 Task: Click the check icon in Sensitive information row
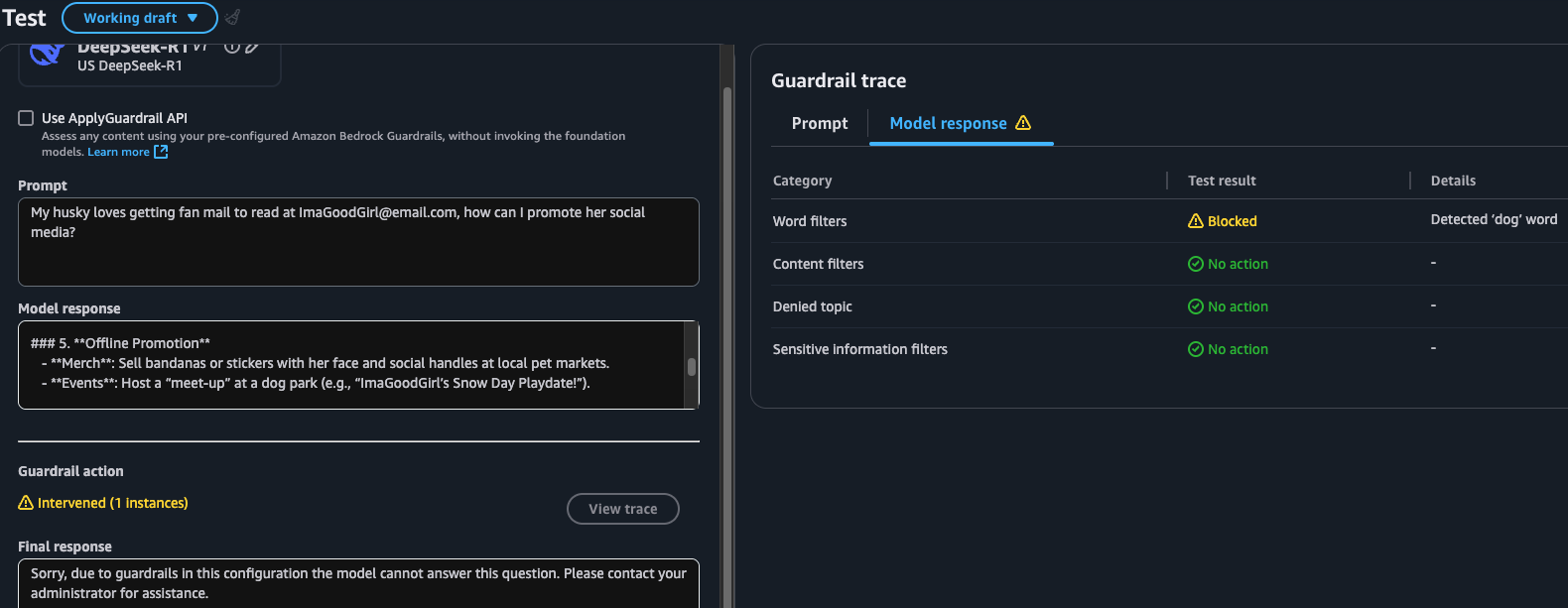(x=1196, y=349)
